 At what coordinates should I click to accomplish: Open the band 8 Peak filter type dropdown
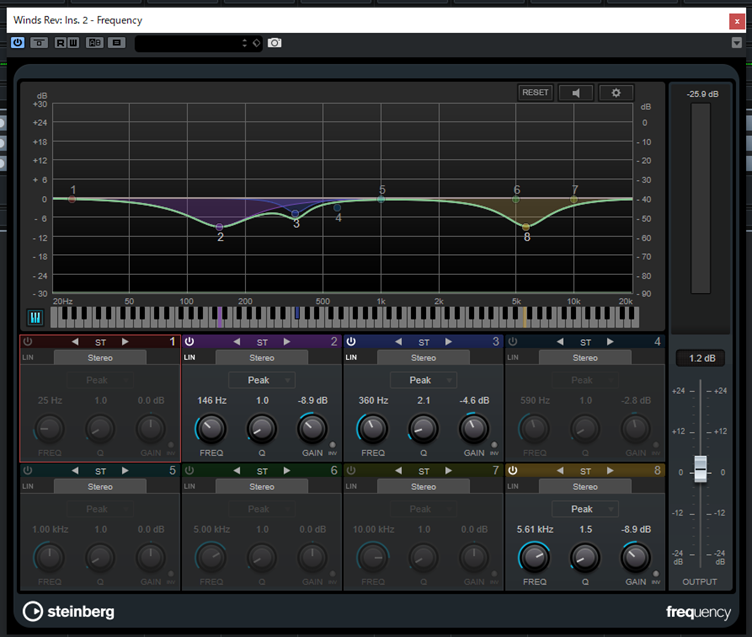click(582, 509)
